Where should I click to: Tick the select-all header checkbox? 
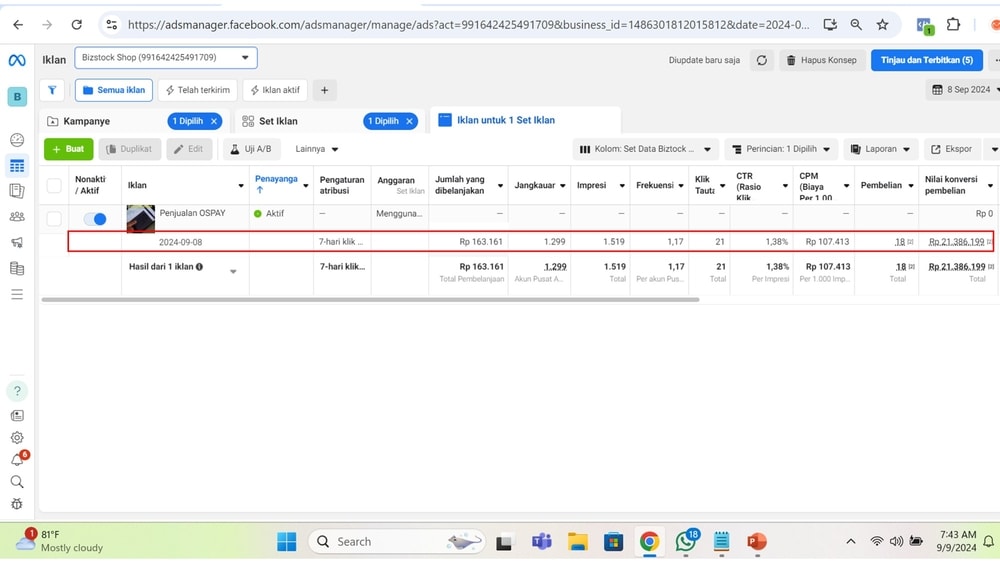(x=54, y=185)
